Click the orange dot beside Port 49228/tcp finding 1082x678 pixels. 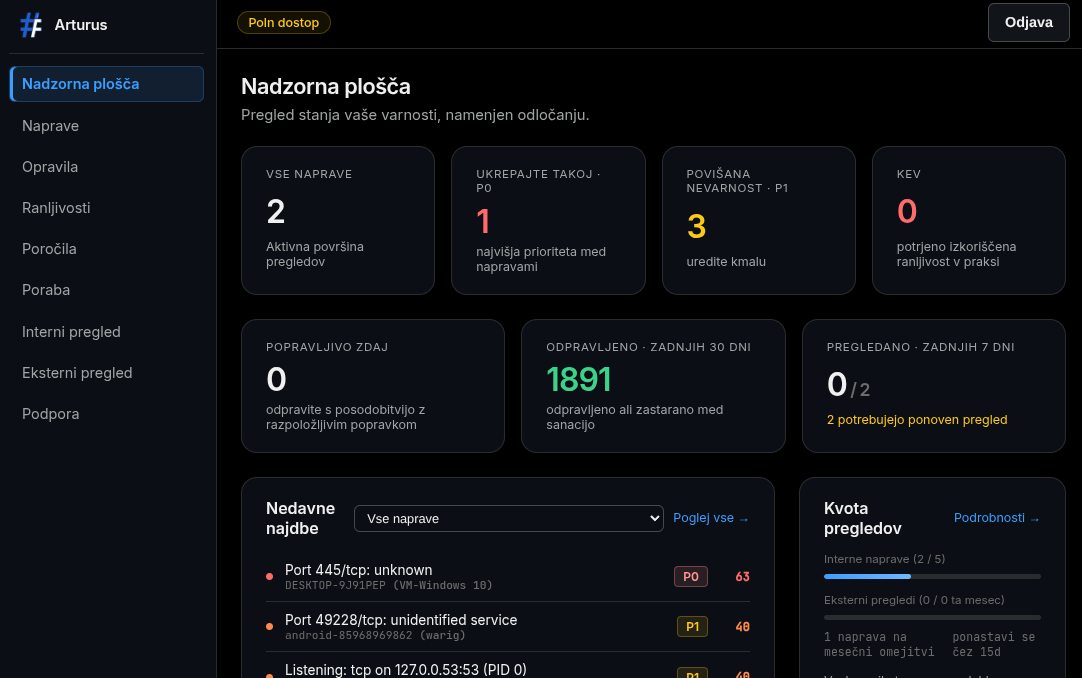point(269,626)
